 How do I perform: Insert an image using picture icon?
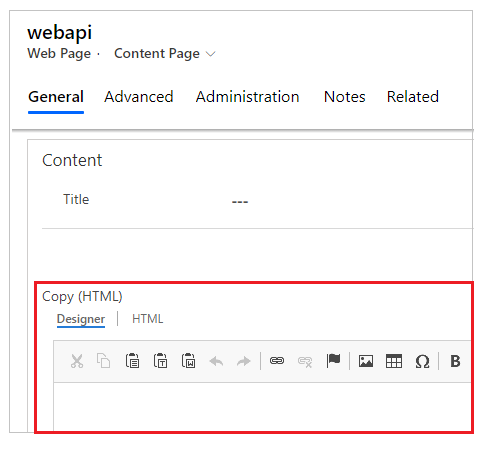(366, 361)
